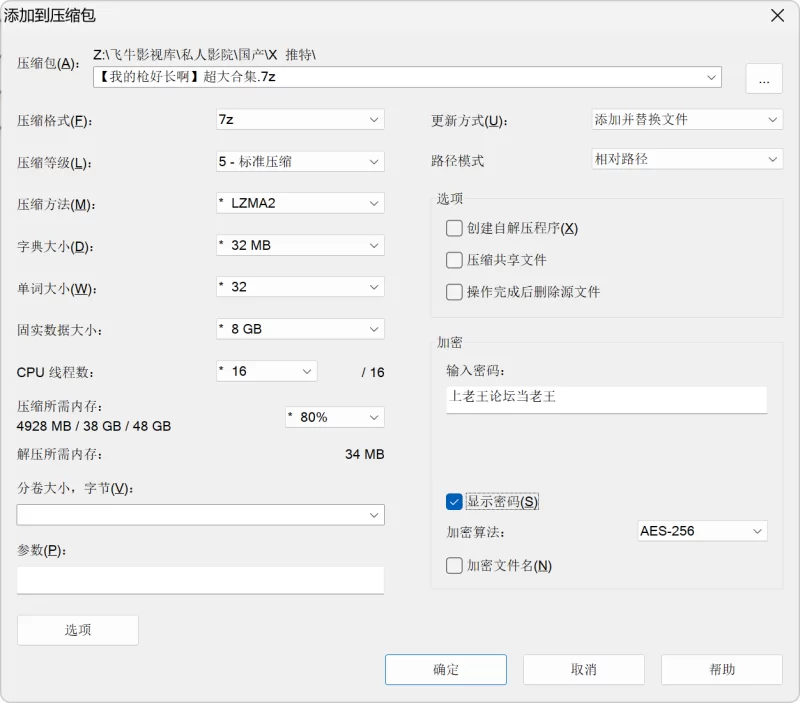Image resolution: width=800 pixels, height=703 pixels.
Task: Enable 加密文件名 checkbox
Action: pos(455,565)
